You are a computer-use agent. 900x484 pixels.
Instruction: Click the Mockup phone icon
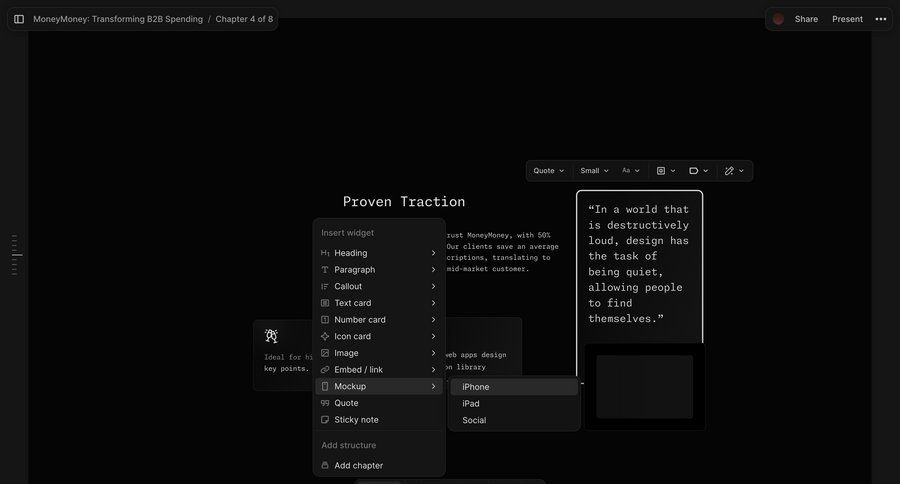[325, 386]
